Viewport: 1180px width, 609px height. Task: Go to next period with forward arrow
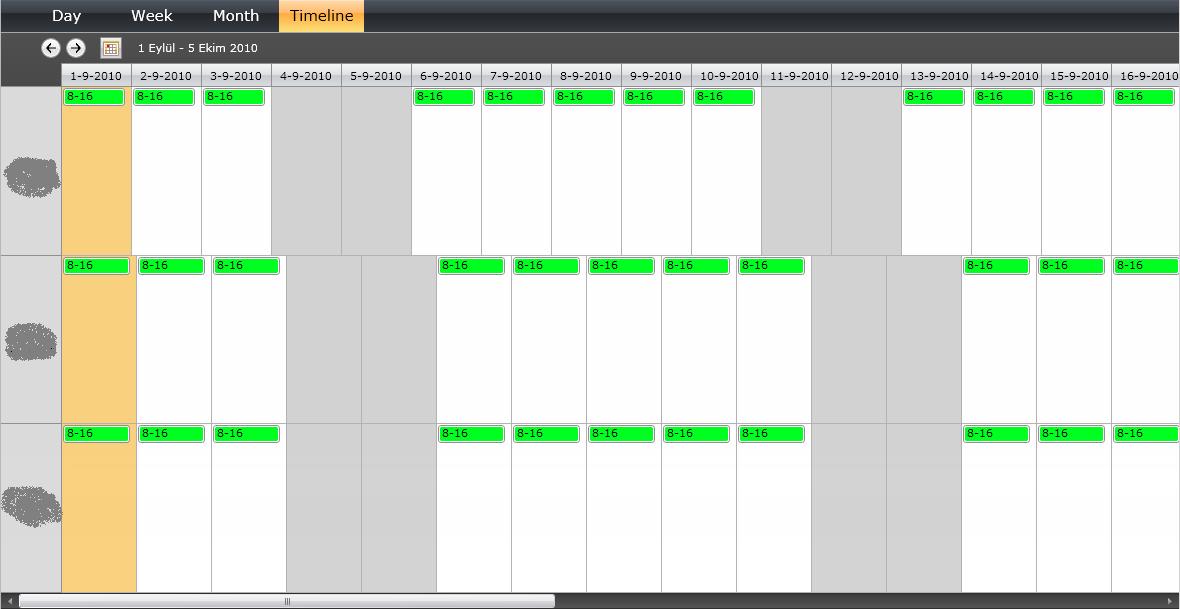(75, 48)
